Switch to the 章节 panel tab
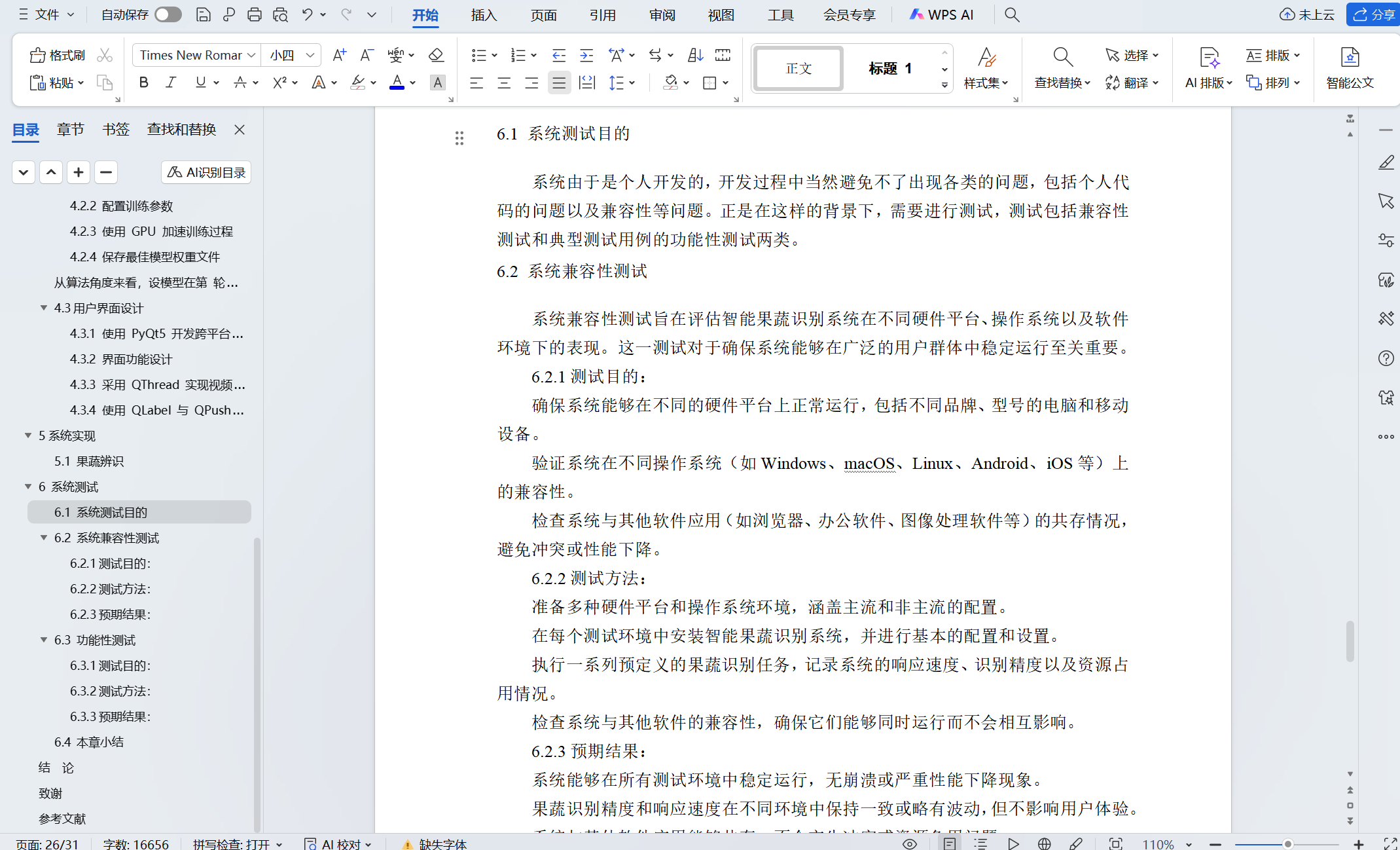Viewport: 1400px width, 850px height. tap(70, 130)
